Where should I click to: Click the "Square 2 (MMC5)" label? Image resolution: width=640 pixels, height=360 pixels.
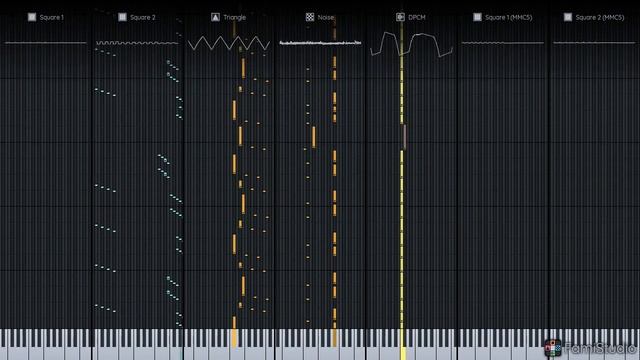(x=600, y=18)
